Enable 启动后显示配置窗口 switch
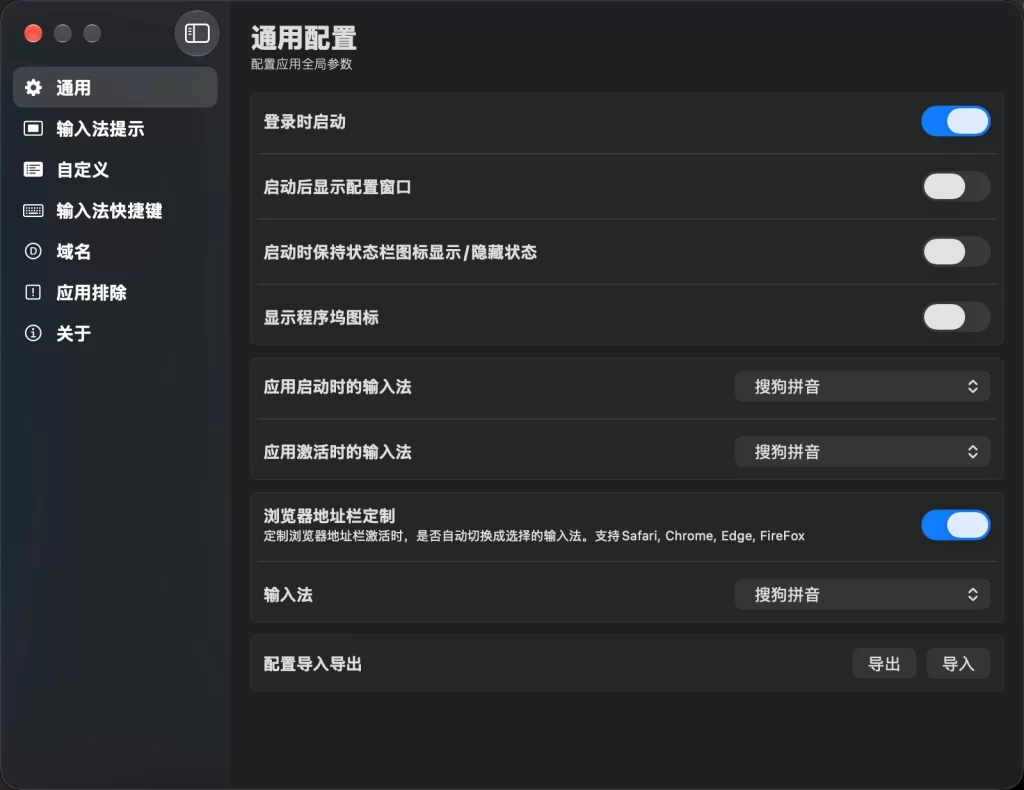The height and width of the screenshot is (790, 1024). click(955, 187)
